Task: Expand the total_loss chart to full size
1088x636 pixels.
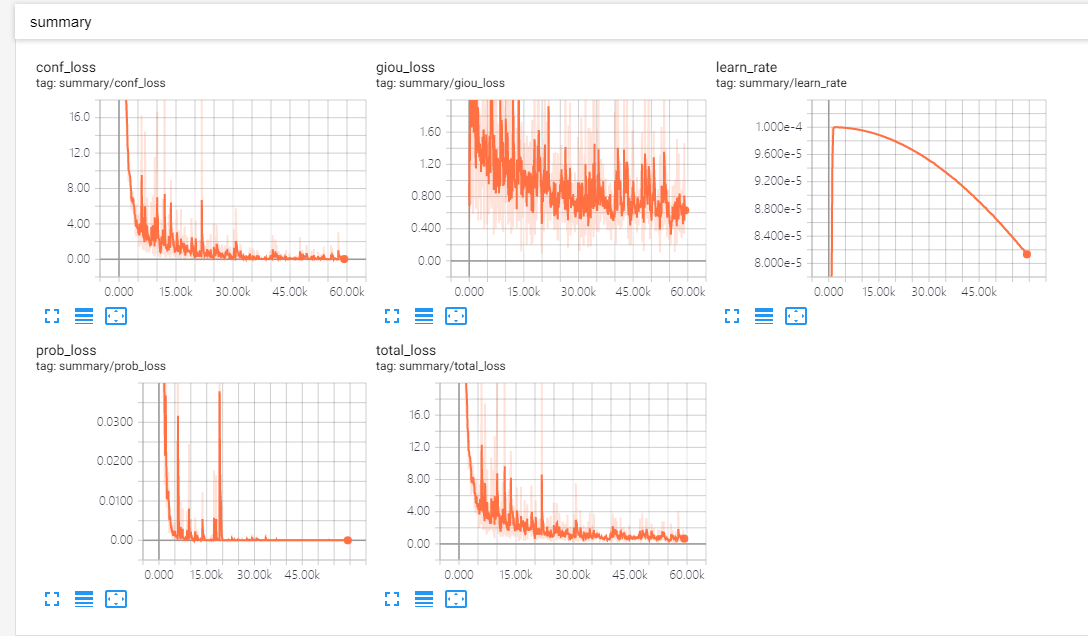Action: (x=392, y=599)
